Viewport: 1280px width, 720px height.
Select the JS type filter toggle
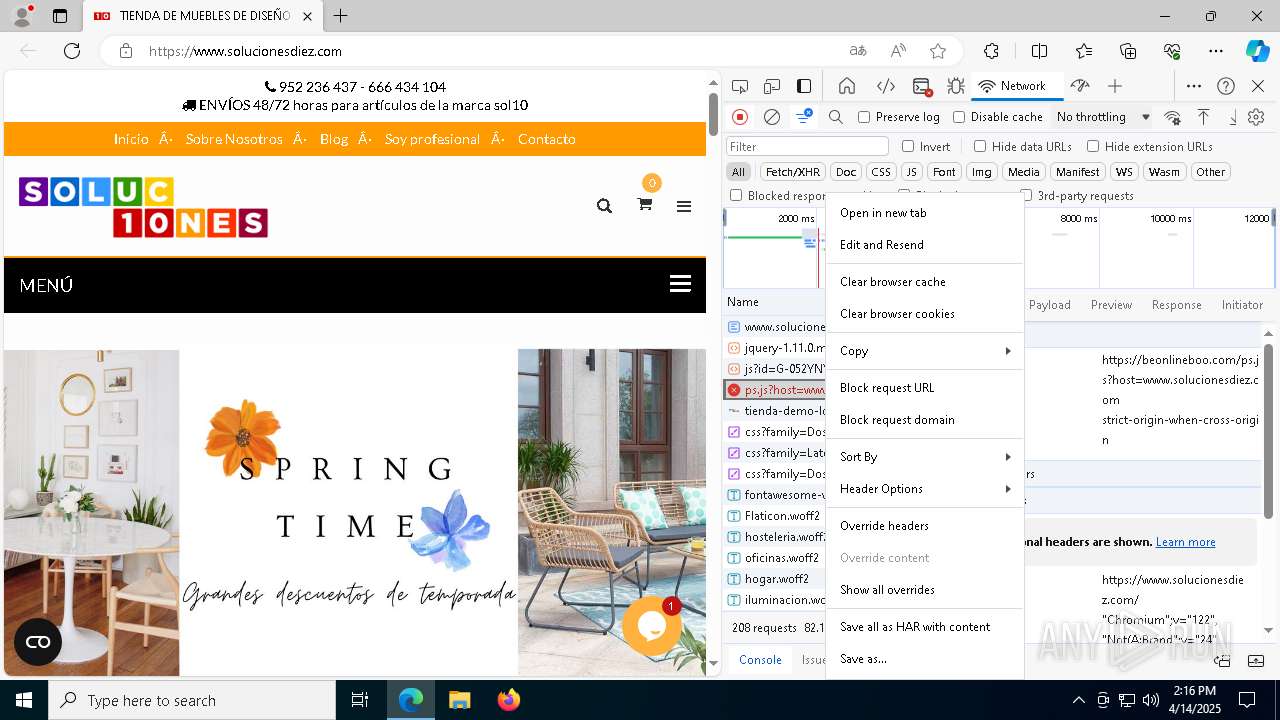(911, 172)
